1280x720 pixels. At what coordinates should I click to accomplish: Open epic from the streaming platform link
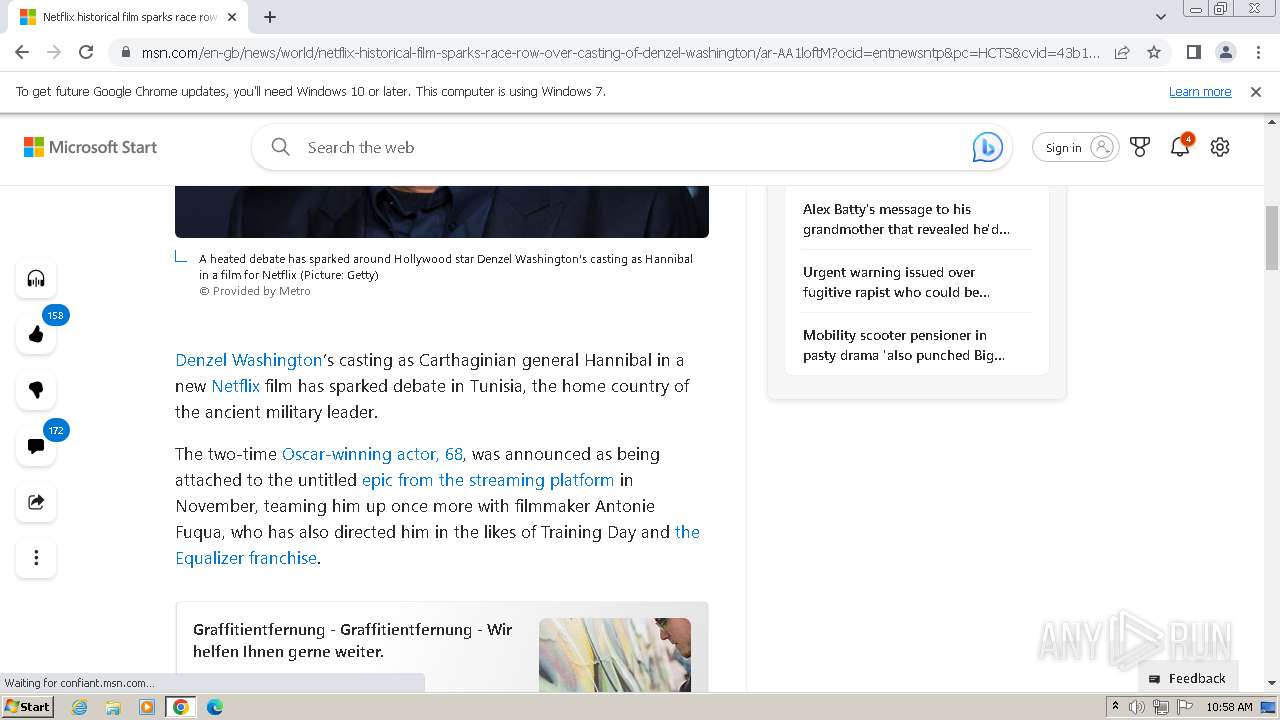(488, 480)
